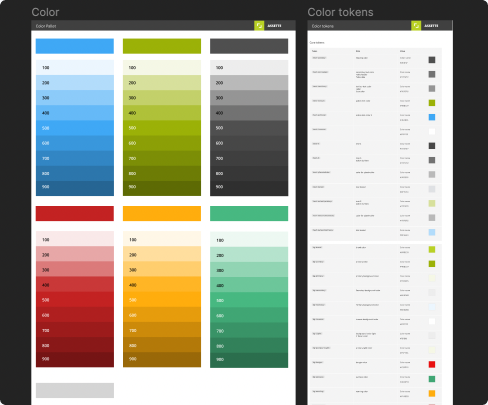
Task: Select the "Color tokens" frame title
Action: [x=340, y=12]
